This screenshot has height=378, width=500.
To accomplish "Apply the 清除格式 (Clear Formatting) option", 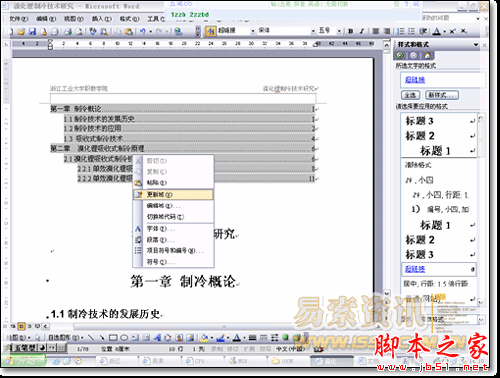I will tap(439, 165).
